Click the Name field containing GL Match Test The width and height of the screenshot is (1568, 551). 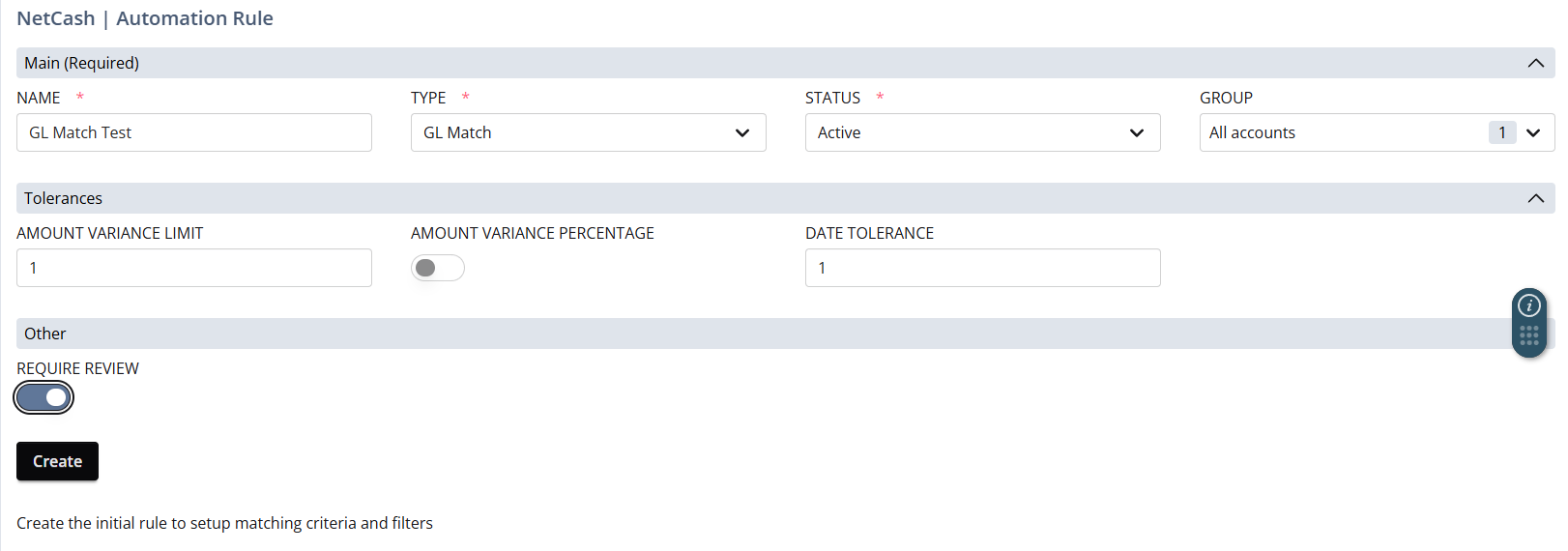[x=194, y=132]
